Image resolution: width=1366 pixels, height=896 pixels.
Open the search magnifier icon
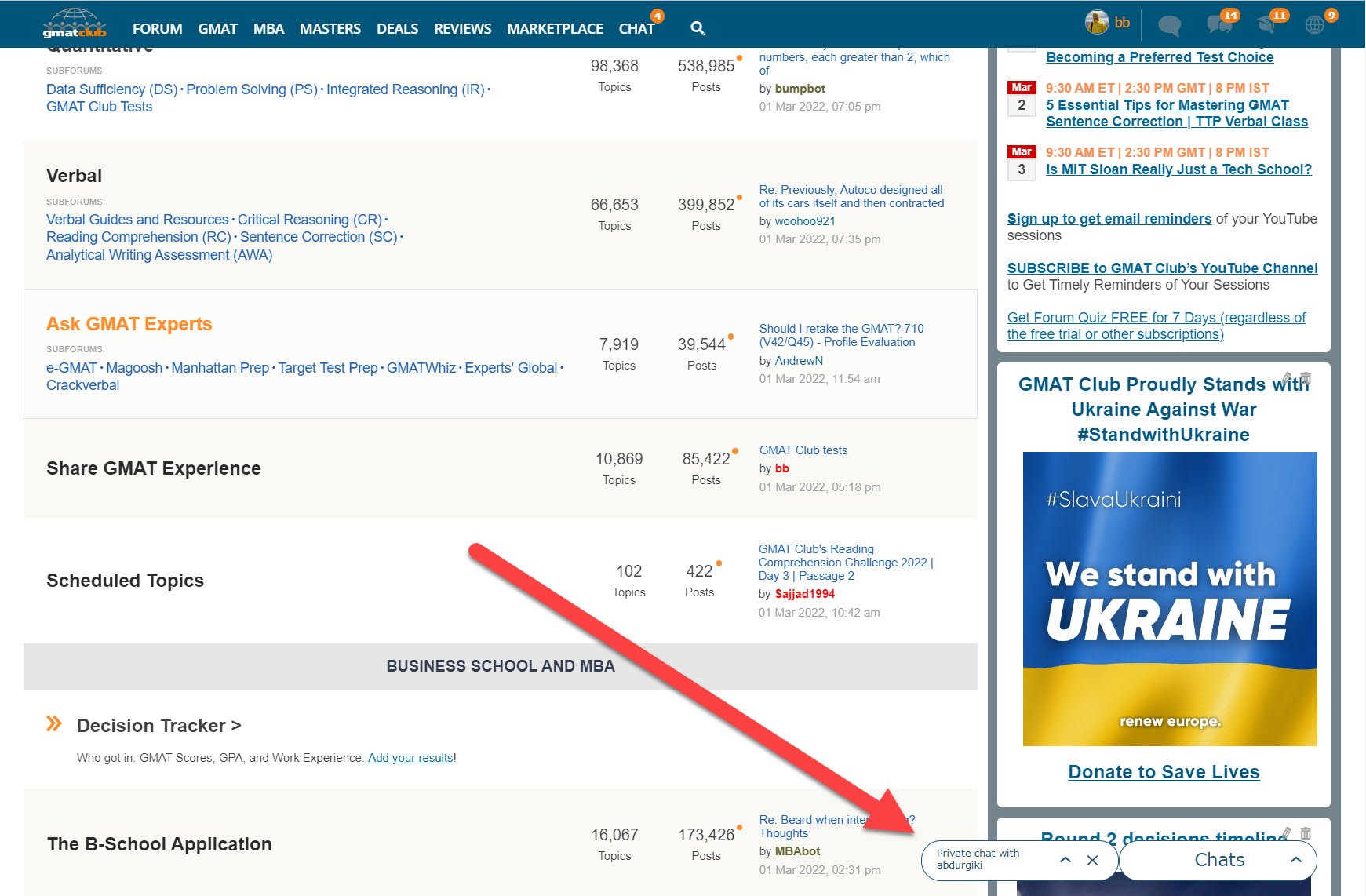(x=698, y=29)
